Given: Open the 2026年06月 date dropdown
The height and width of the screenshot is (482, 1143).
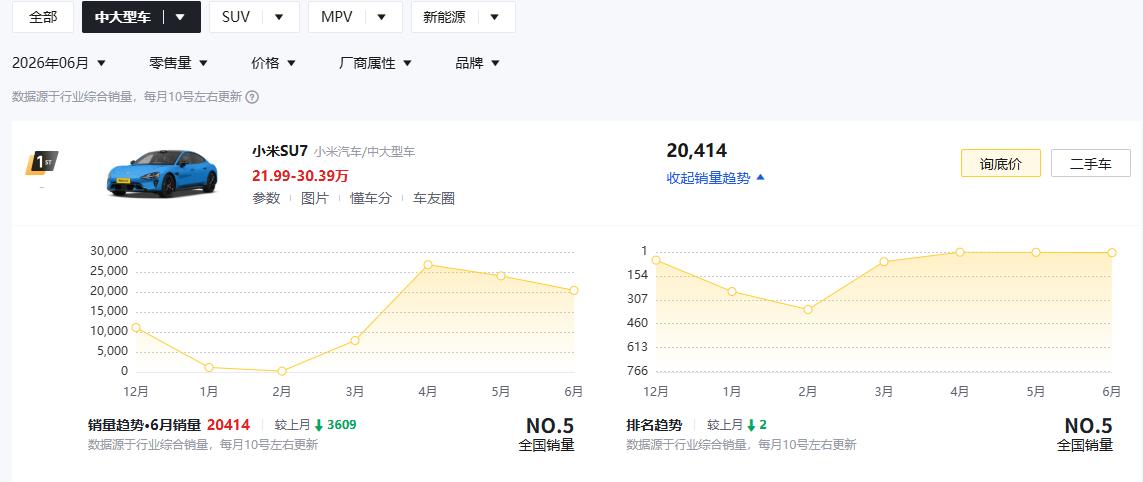Looking at the screenshot, I should (x=59, y=63).
